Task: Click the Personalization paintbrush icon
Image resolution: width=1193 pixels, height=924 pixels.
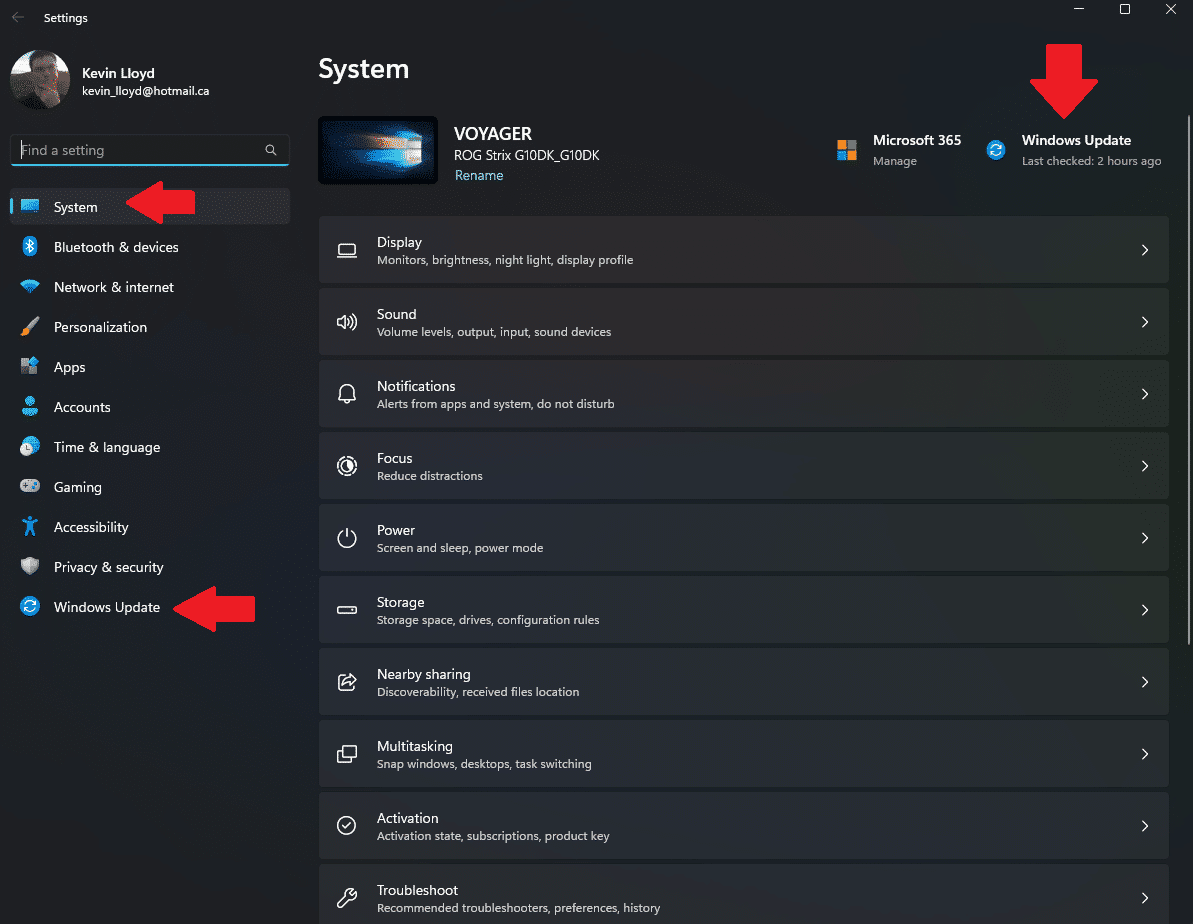Action: tap(30, 327)
